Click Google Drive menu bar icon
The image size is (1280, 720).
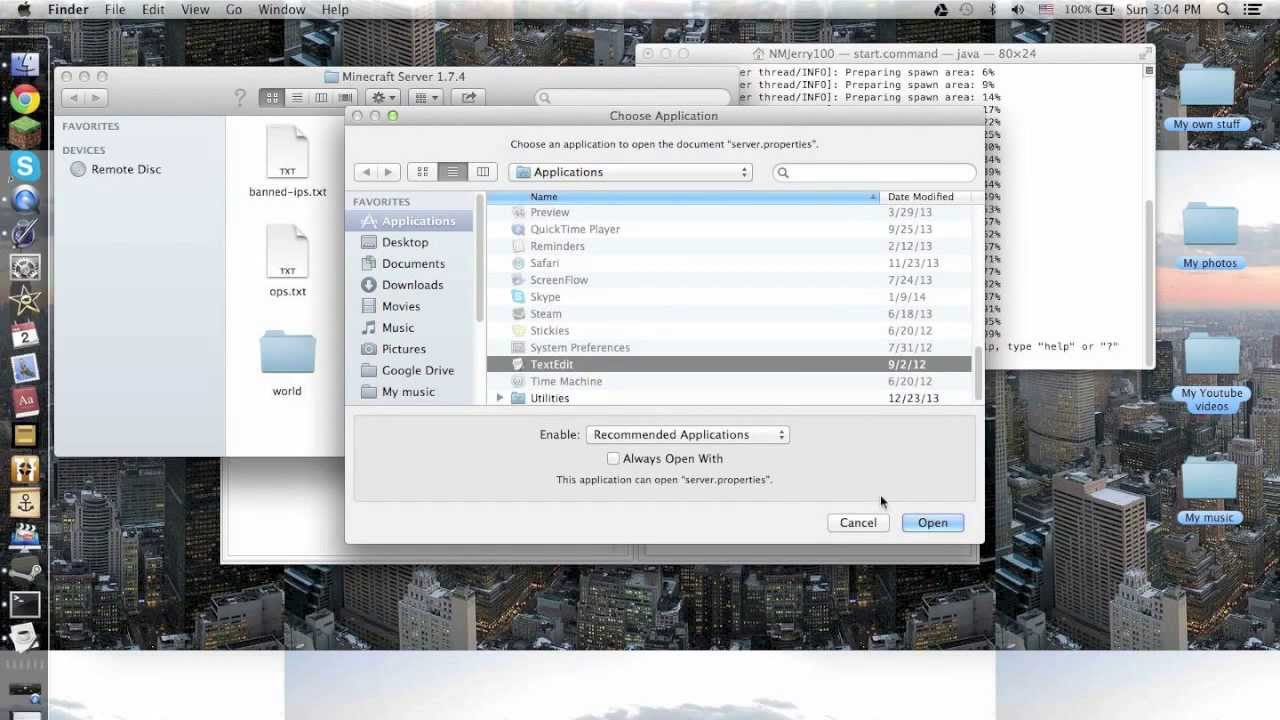(x=941, y=10)
